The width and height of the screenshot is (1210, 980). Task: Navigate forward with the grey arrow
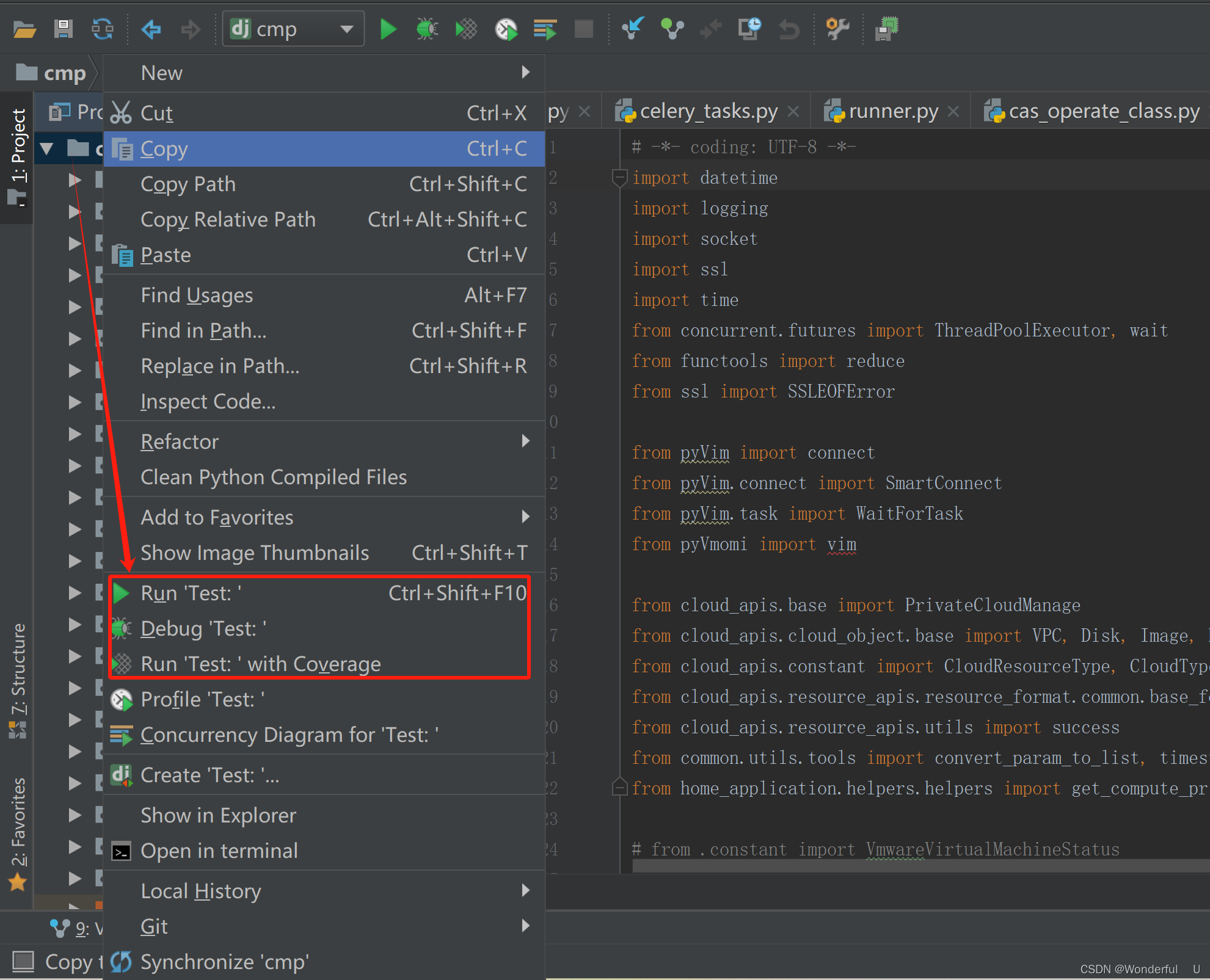(191, 29)
